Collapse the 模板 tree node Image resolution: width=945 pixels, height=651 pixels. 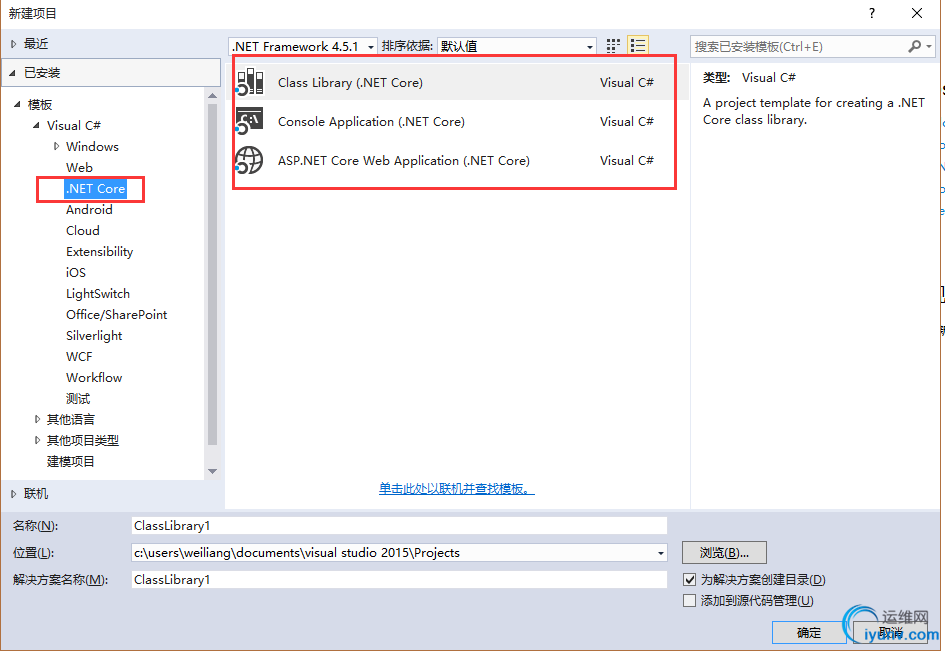coord(17,104)
